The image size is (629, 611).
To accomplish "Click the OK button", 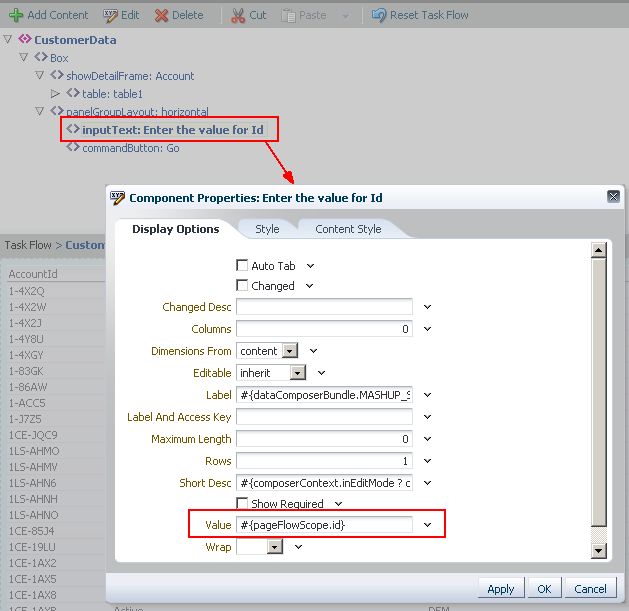I will (x=544, y=589).
